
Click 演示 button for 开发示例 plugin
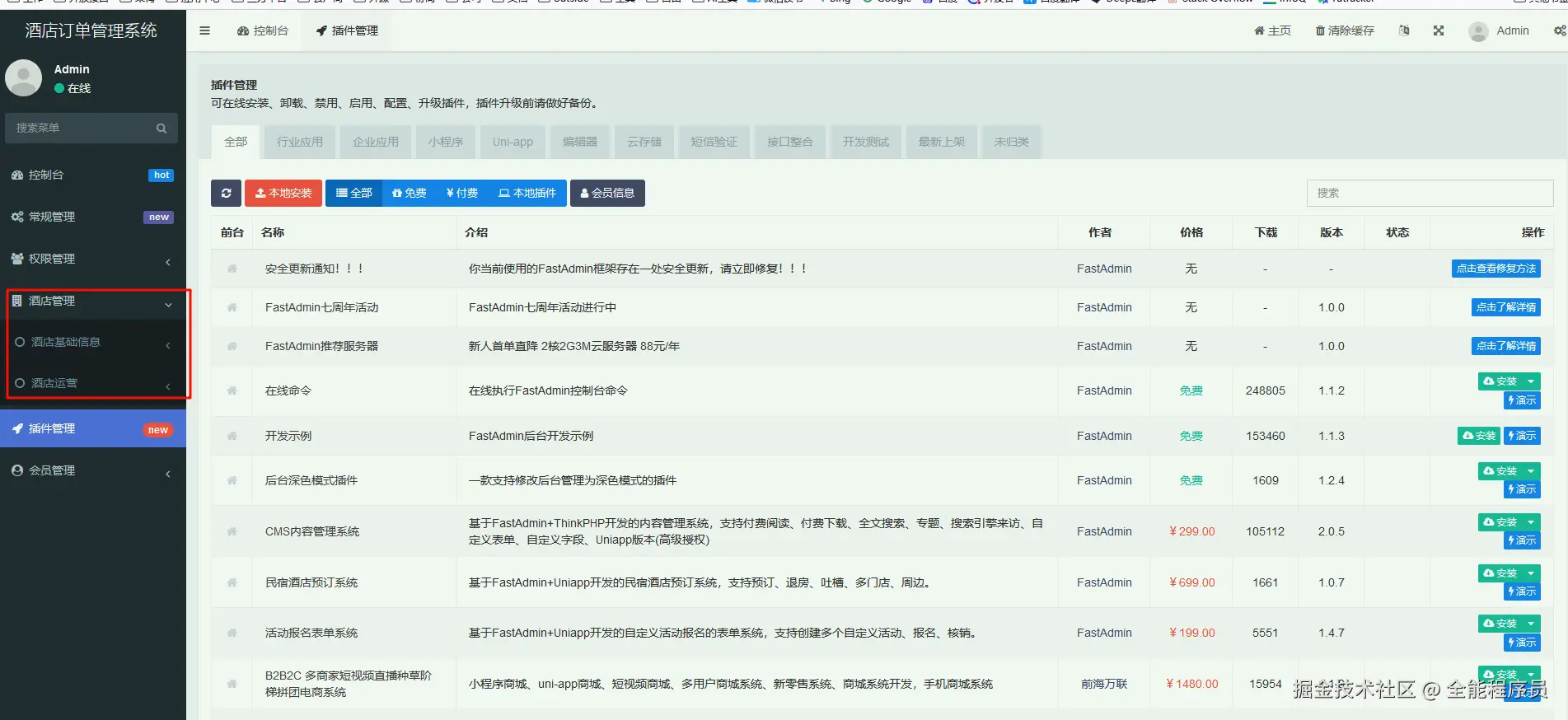coord(1522,436)
